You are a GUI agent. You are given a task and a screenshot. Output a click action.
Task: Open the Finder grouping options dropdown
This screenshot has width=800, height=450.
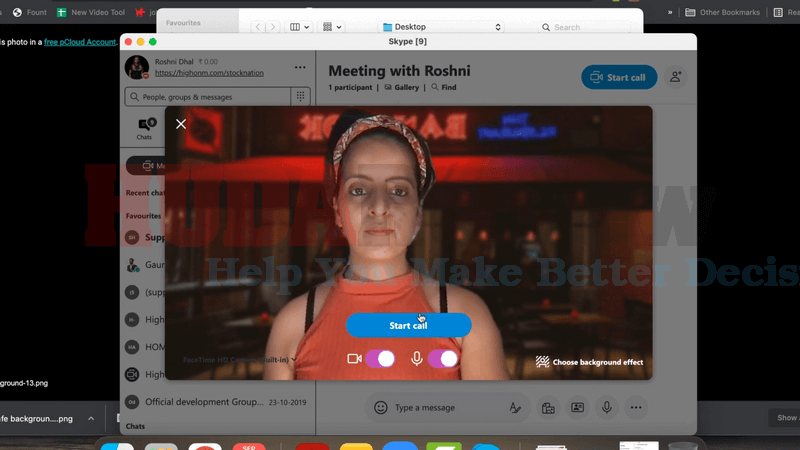click(332, 27)
